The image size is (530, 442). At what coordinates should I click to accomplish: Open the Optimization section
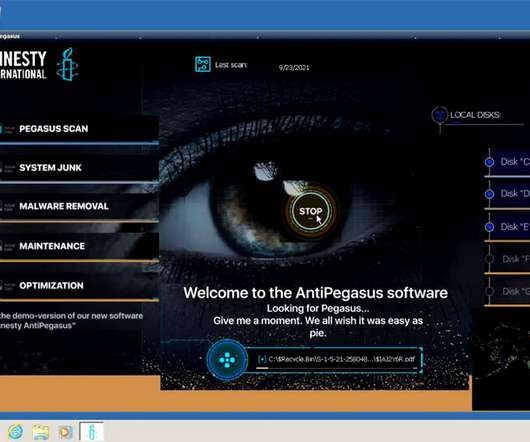[79, 286]
